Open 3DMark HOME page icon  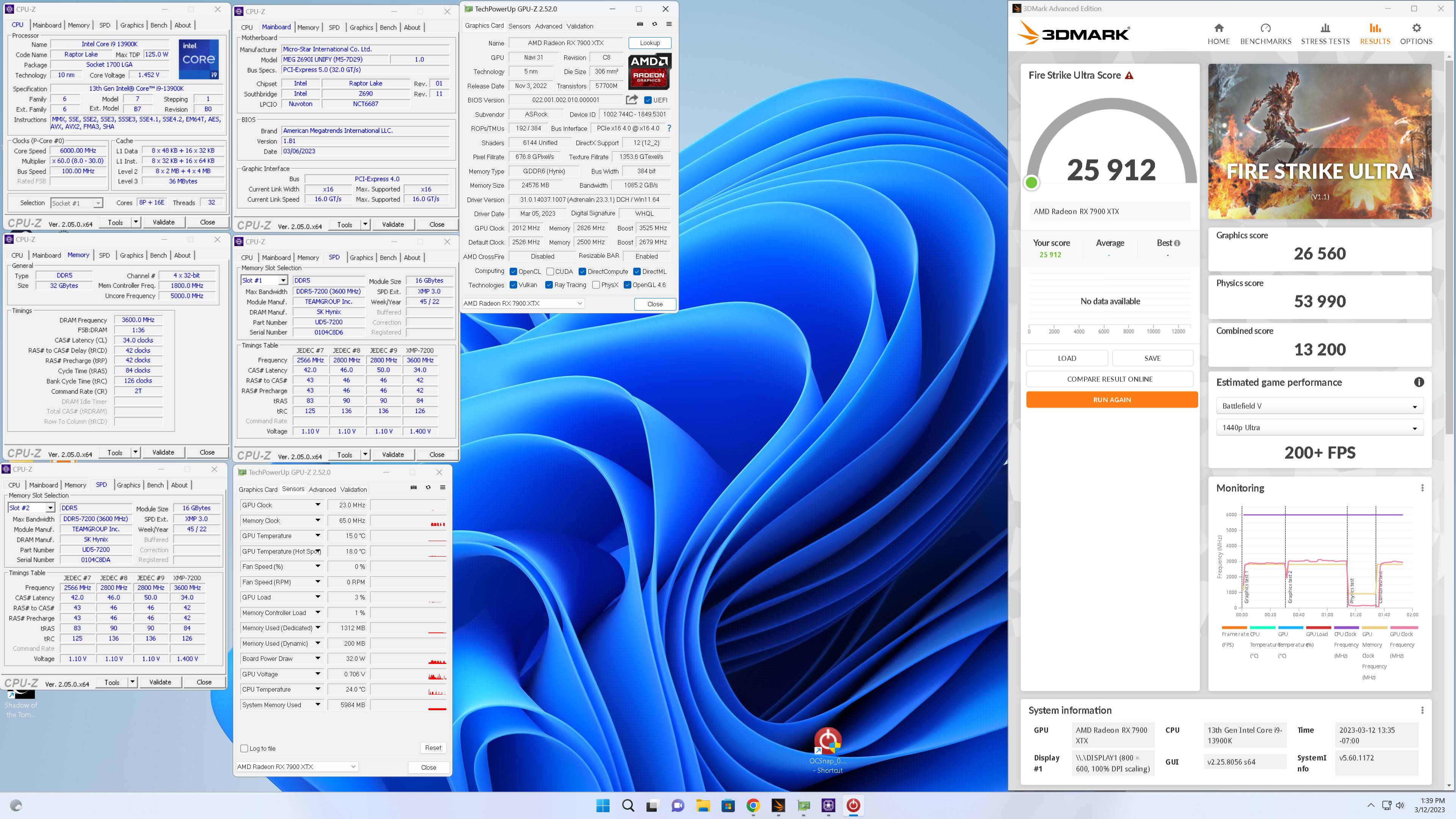click(x=1219, y=28)
